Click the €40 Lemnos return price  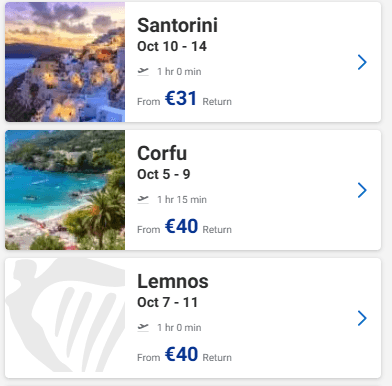pyautogui.click(x=181, y=354)
